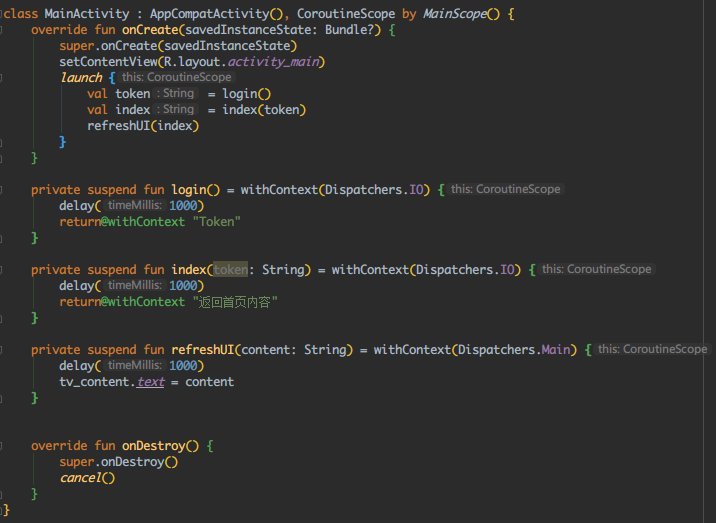
Task: Click the "返回首页内容" string literal
Action: point(235,302)
